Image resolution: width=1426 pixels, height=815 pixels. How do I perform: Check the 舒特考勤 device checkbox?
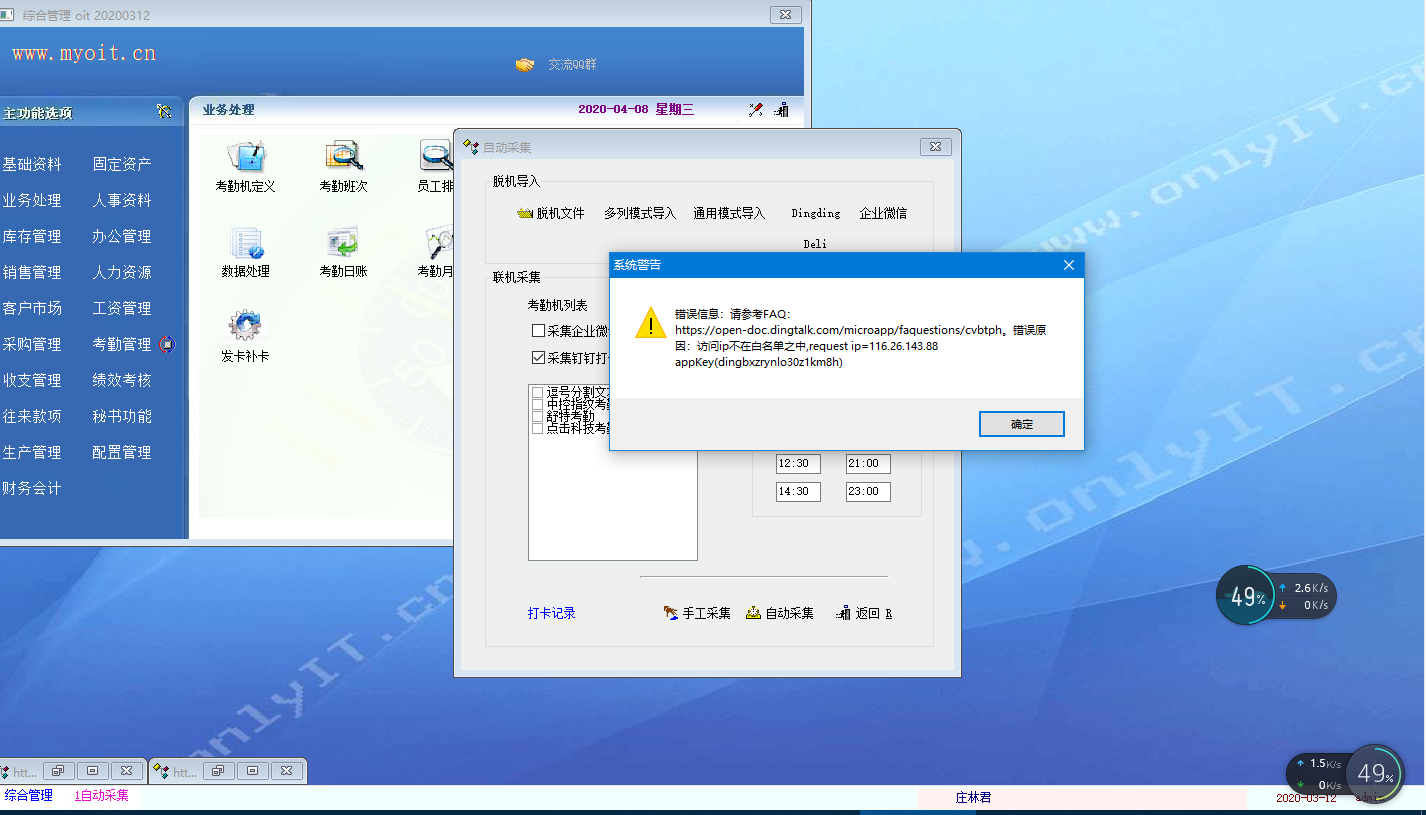tap(538, 416)
